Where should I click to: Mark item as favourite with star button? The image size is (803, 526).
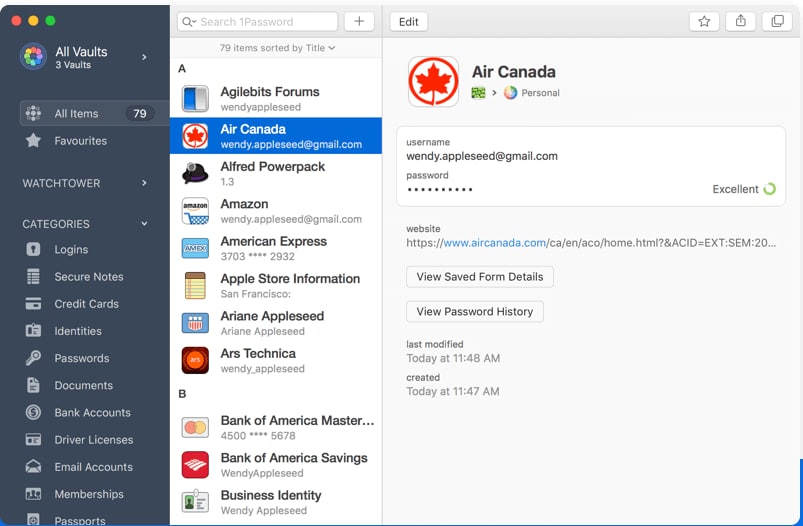click(x=704, y=22)
